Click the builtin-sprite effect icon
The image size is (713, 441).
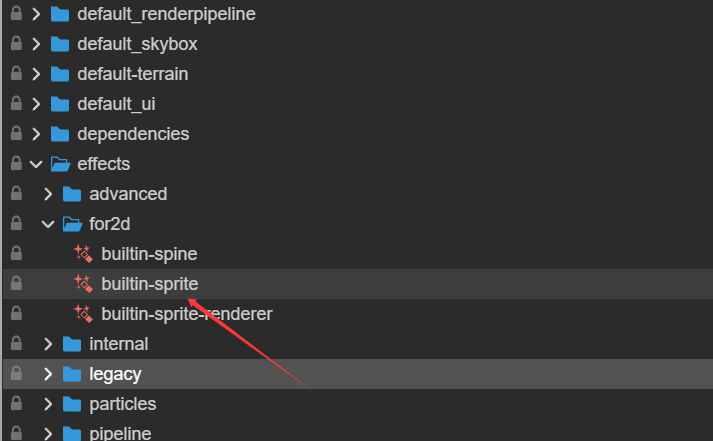(84, 284)
